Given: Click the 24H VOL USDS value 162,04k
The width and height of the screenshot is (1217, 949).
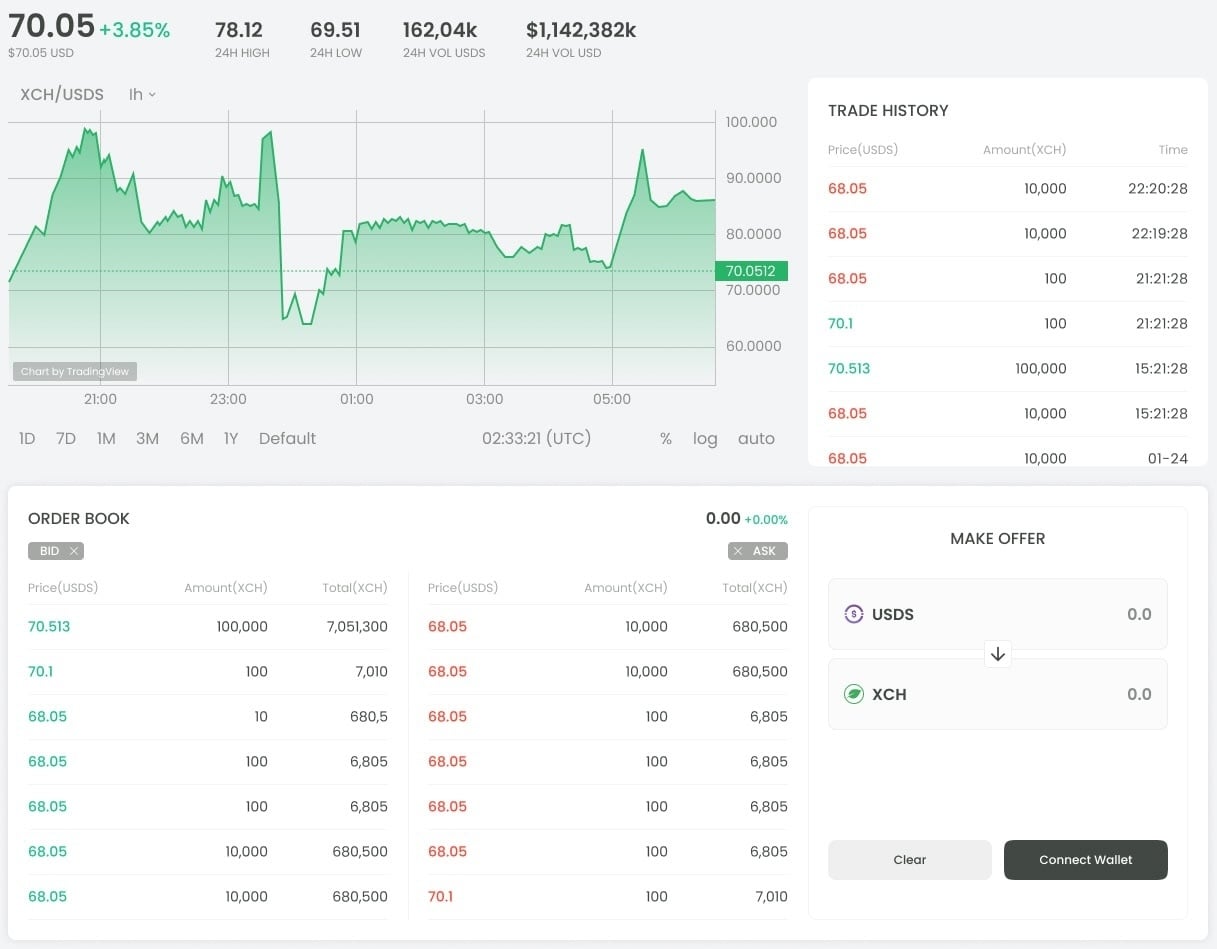Looking at the screenshot, I should coord(440,30).
